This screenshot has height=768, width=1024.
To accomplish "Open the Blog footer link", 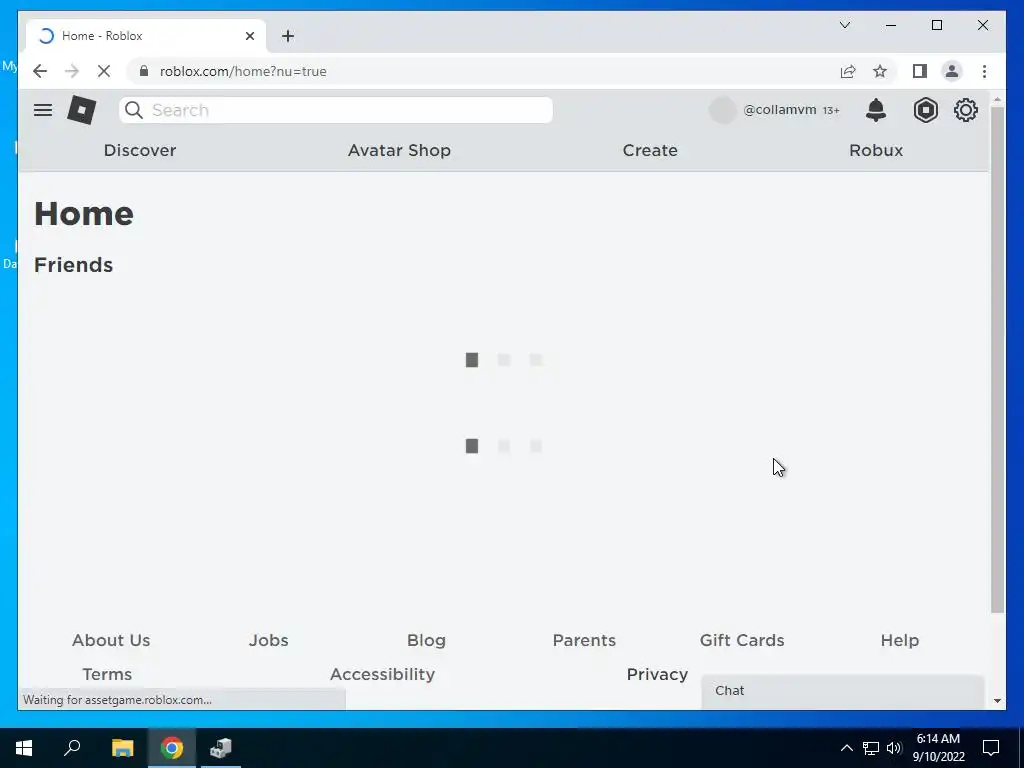I will point(426,640).
